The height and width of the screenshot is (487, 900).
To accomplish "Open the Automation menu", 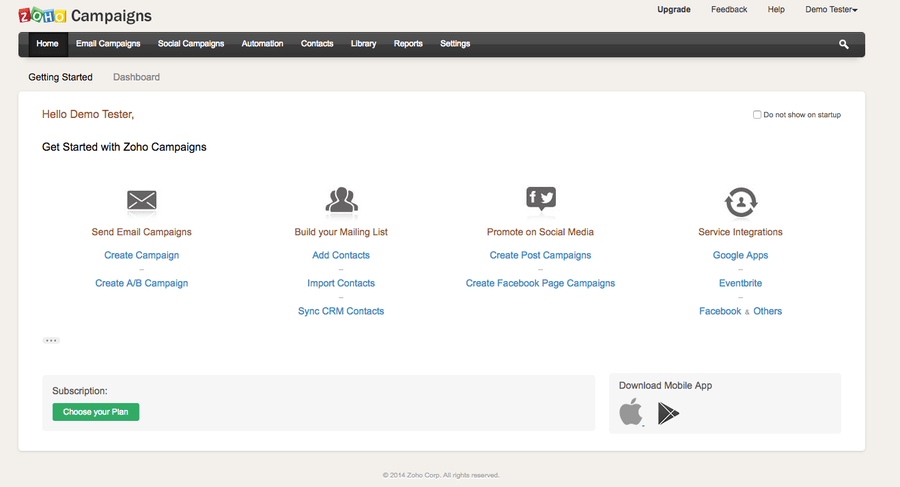I will coord(262,44).
